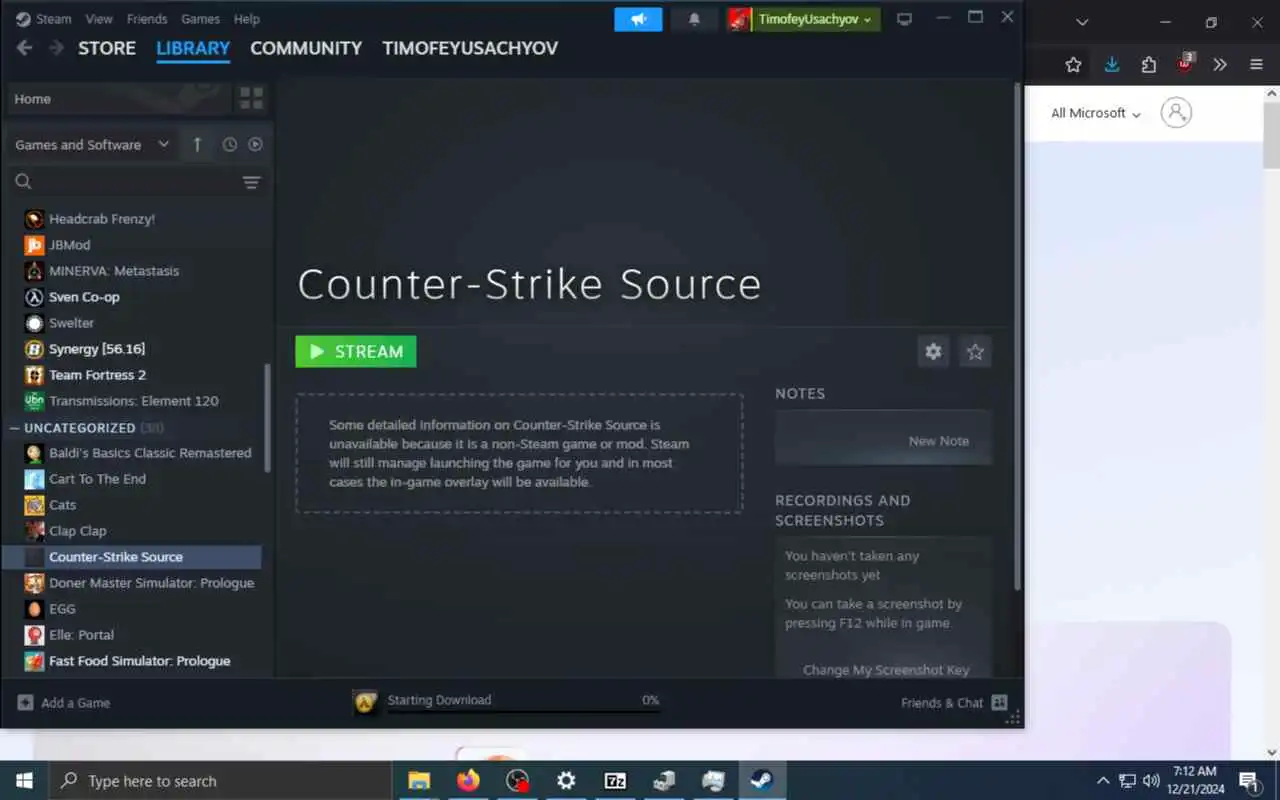Expand the All Microsoft dropdown in the browser
This screenshot has width=1280, height=800.
[1095, 113]
